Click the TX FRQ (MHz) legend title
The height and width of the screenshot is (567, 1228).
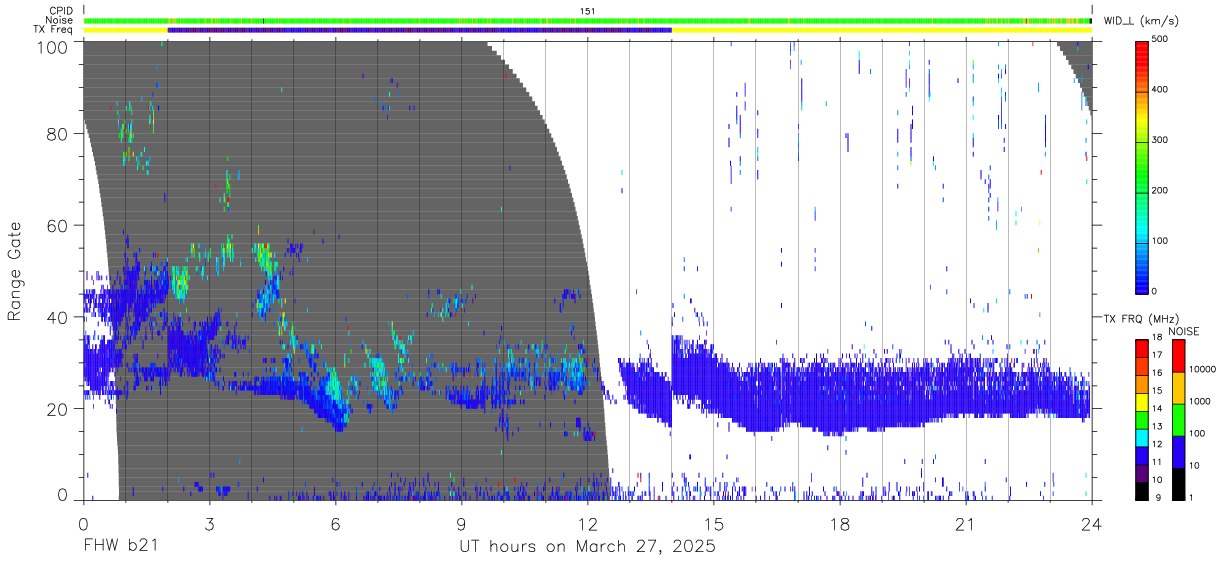[1140, 319]
